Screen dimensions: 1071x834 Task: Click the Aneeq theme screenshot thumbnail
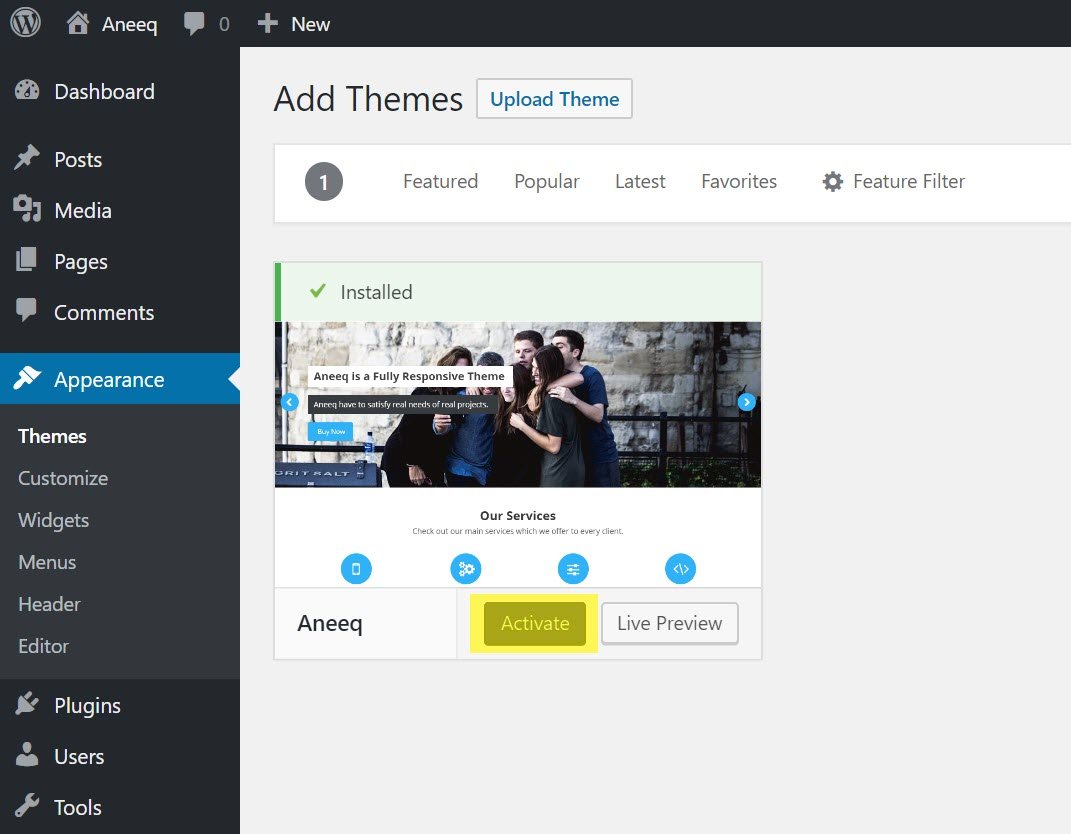click(518, 454)
